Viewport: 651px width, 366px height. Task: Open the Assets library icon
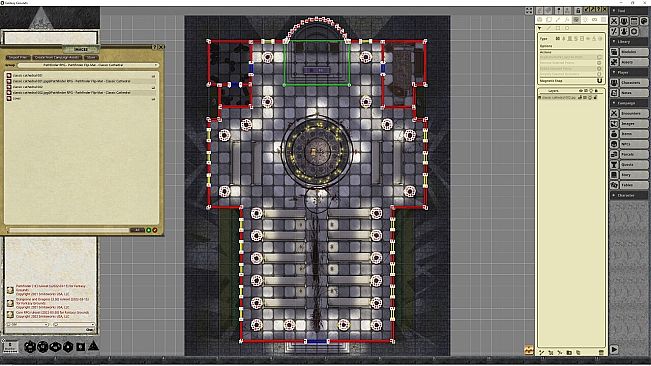point(614,62)
